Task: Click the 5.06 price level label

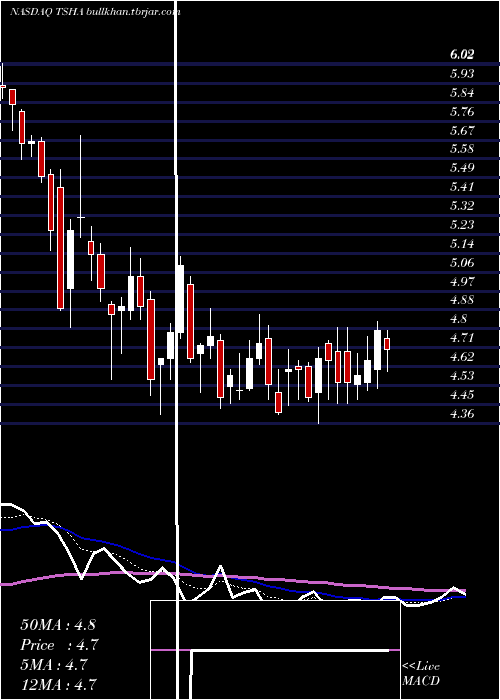Action: click(x=462, y=262)
